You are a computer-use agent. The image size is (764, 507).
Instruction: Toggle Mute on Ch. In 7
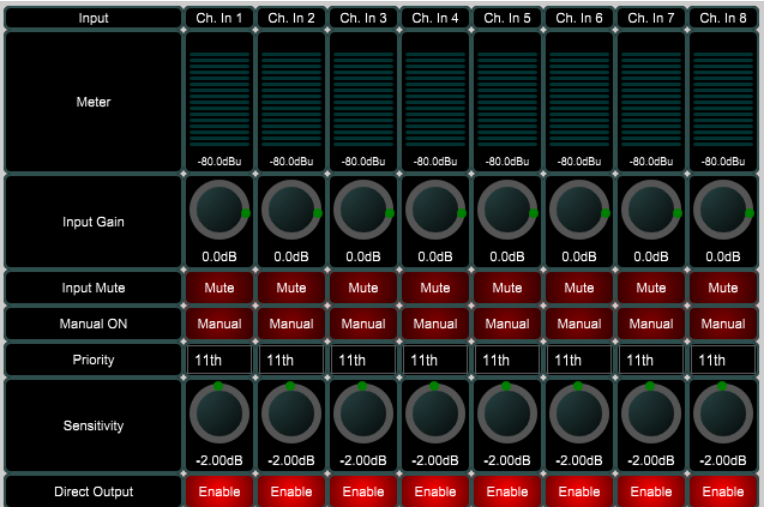click(651, 288)
